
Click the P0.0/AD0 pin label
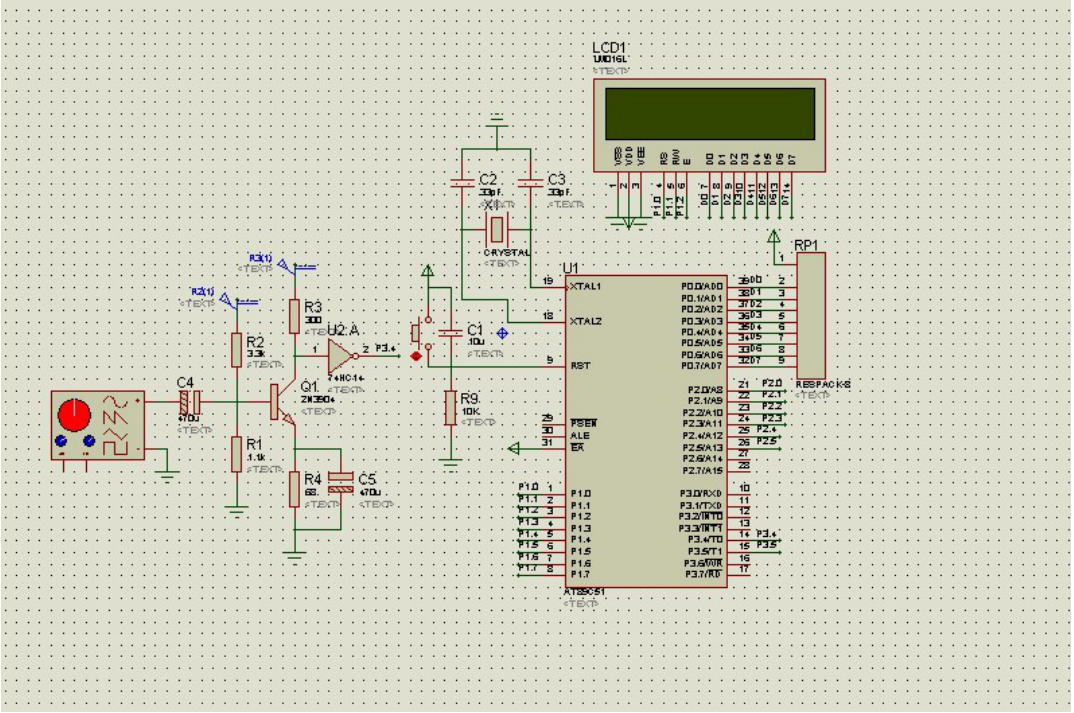(x=702, y=286)
